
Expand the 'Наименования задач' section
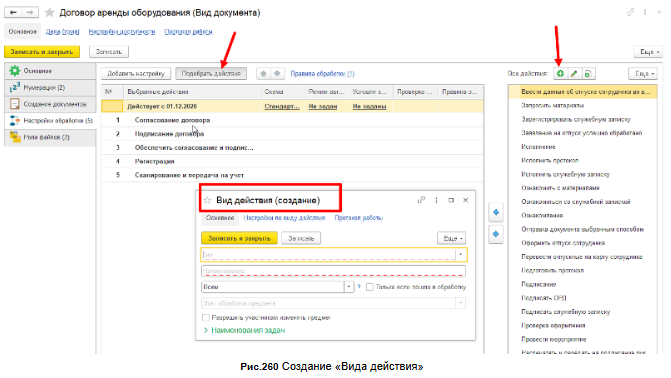pos(243,330)
